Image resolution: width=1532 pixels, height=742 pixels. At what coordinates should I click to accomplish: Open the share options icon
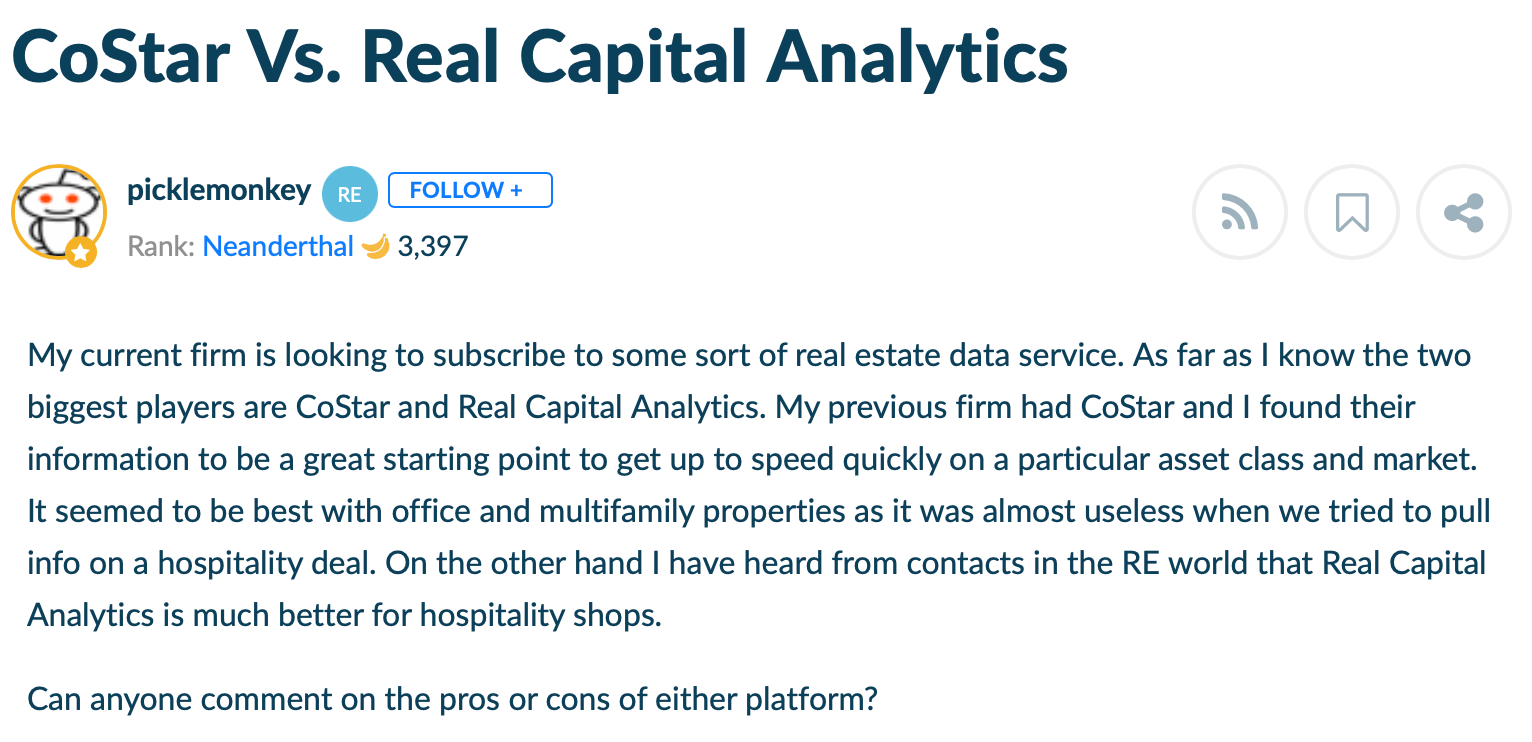[x=1464, y=213]
